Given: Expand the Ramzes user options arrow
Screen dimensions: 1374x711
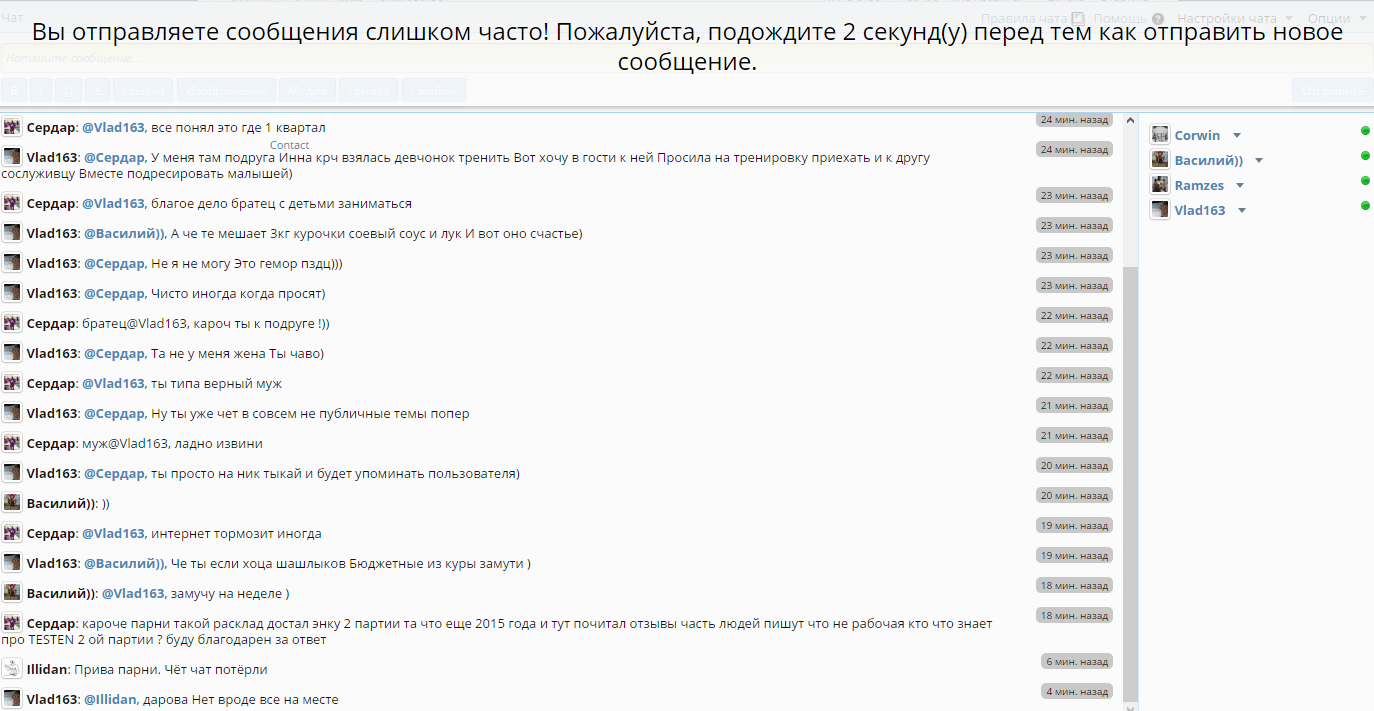Looking at the screenshot, I should pos(1240,186).
